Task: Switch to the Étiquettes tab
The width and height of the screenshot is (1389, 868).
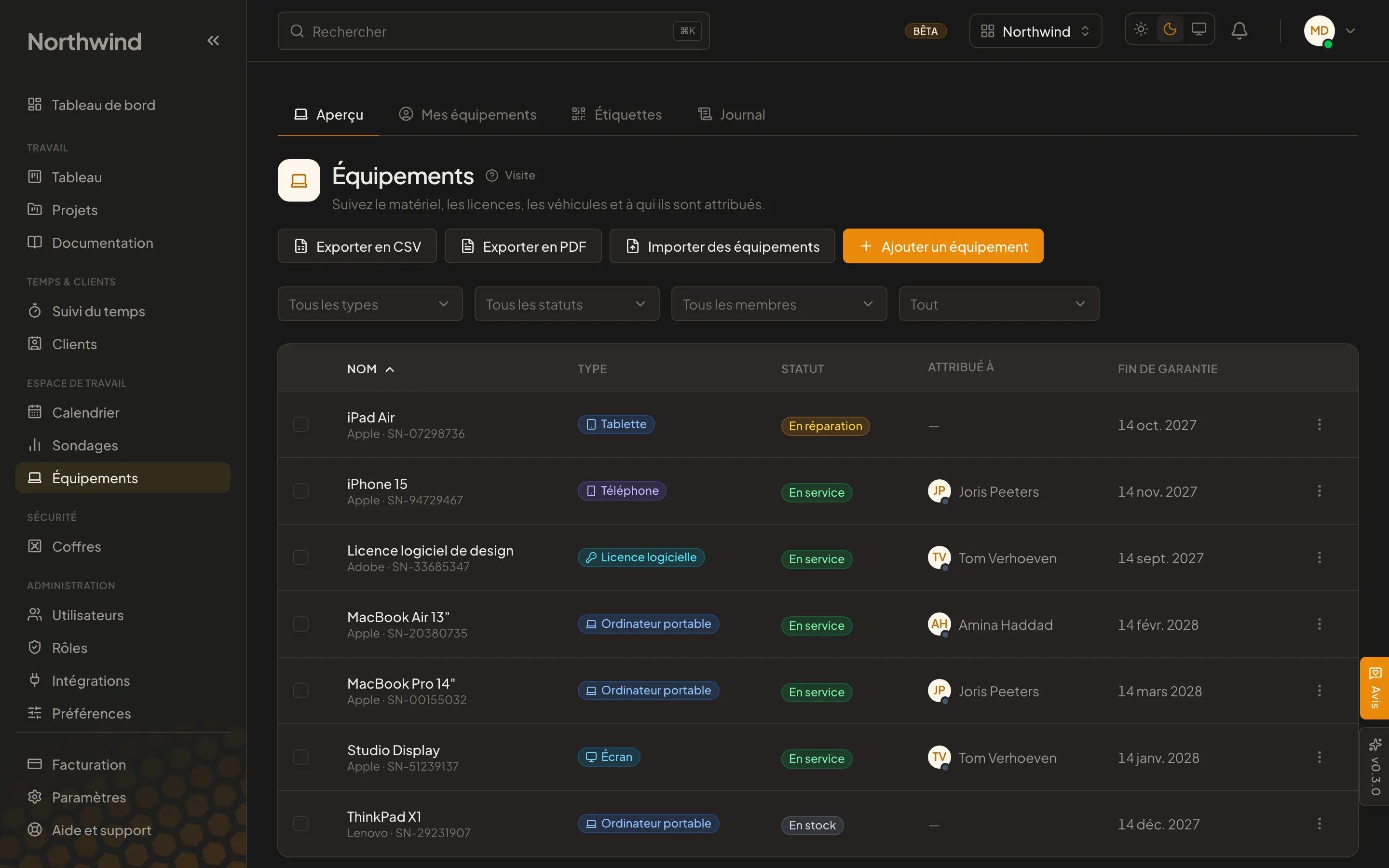Action: (617, 115)
